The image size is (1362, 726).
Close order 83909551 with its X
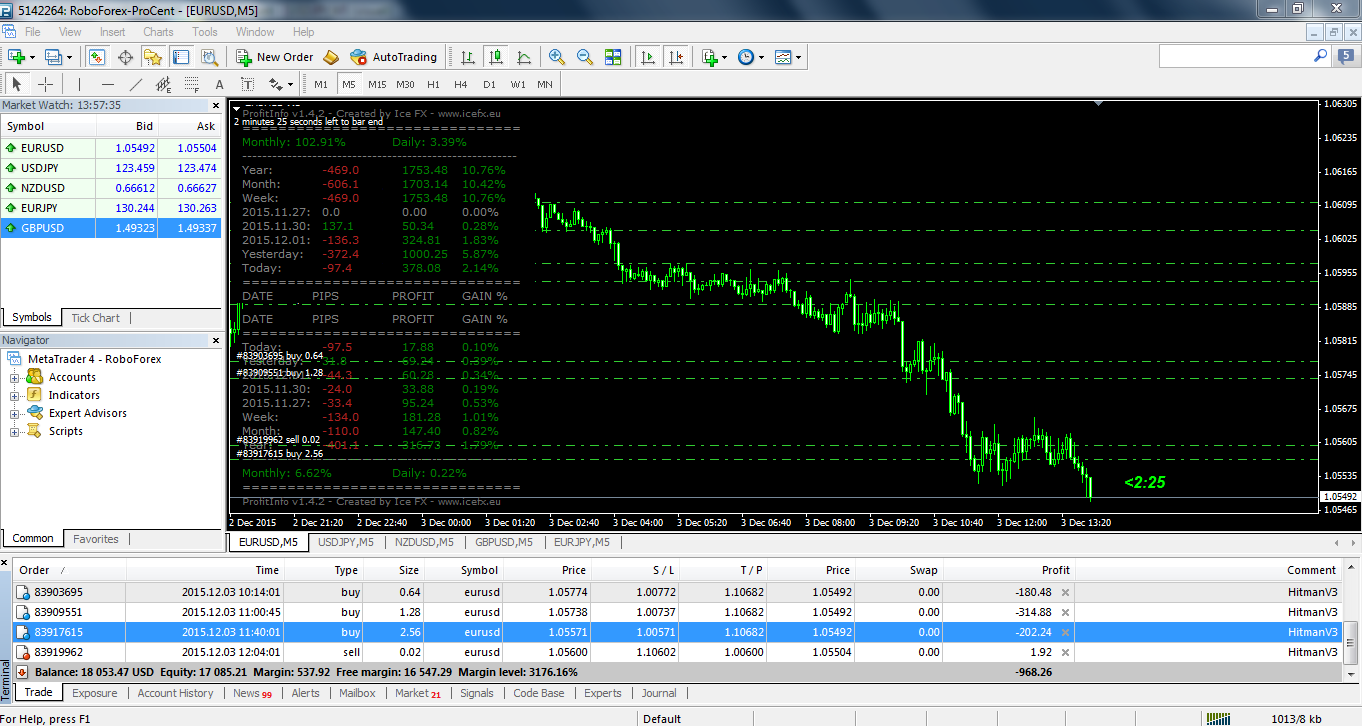point(1065,612)
